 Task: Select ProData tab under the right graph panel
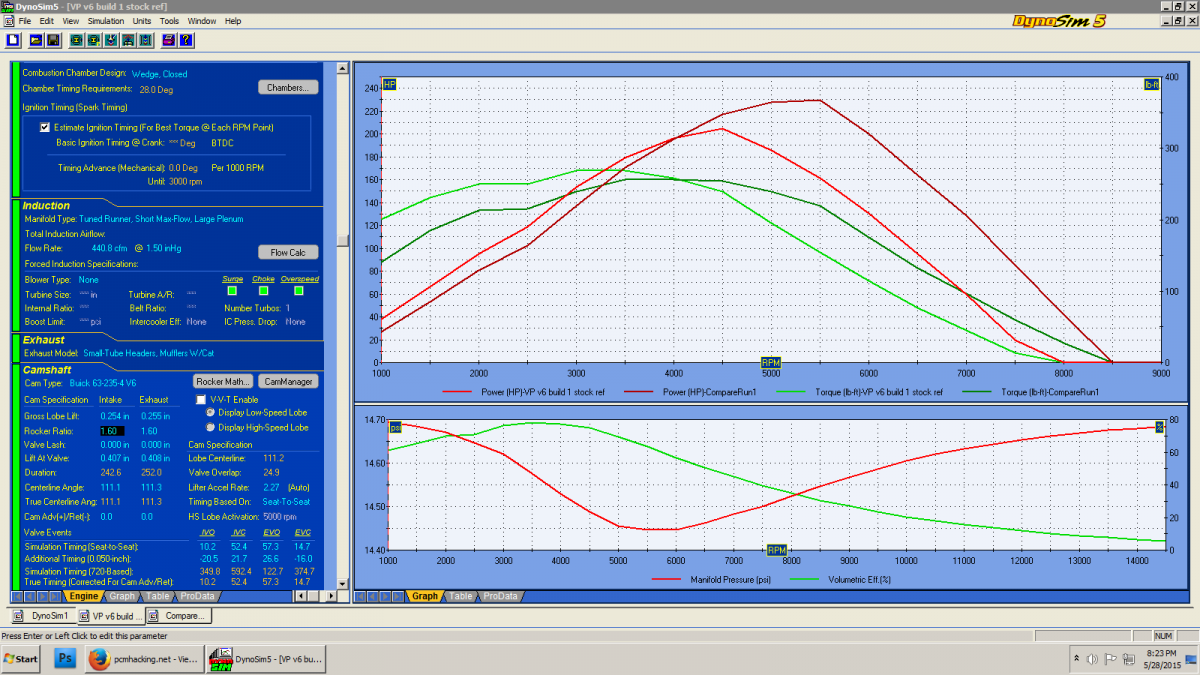click(x=501, y=596)
